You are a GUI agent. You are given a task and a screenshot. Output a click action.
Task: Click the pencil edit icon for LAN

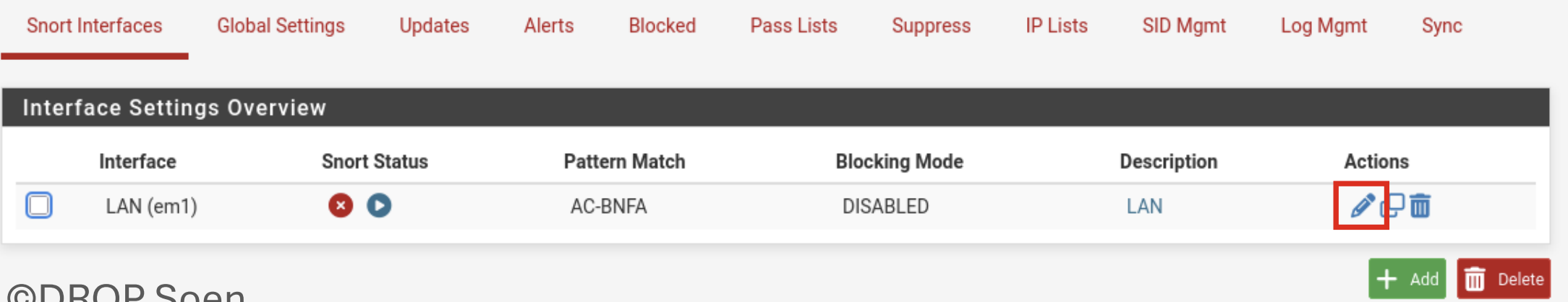[x=1362, y=206]
